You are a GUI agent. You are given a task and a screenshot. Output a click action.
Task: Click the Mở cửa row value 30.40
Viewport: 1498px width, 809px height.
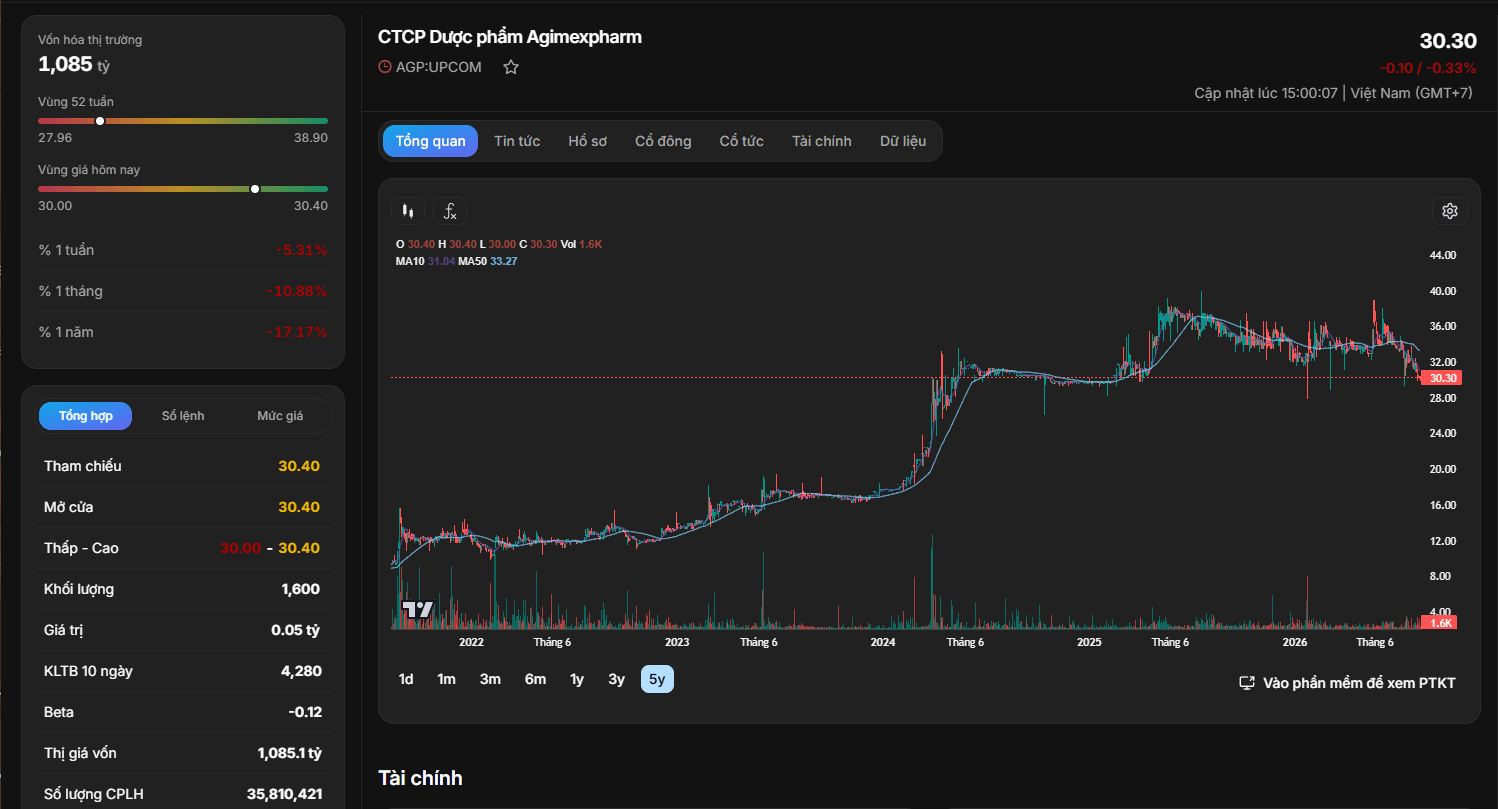click(299, 507)
